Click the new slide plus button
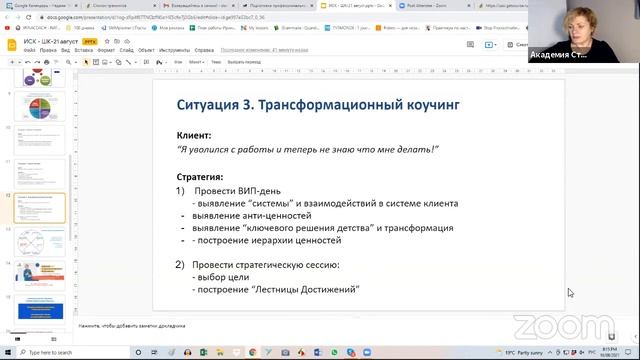The width and height of the screenshot is (640, 360). point(12,62)
